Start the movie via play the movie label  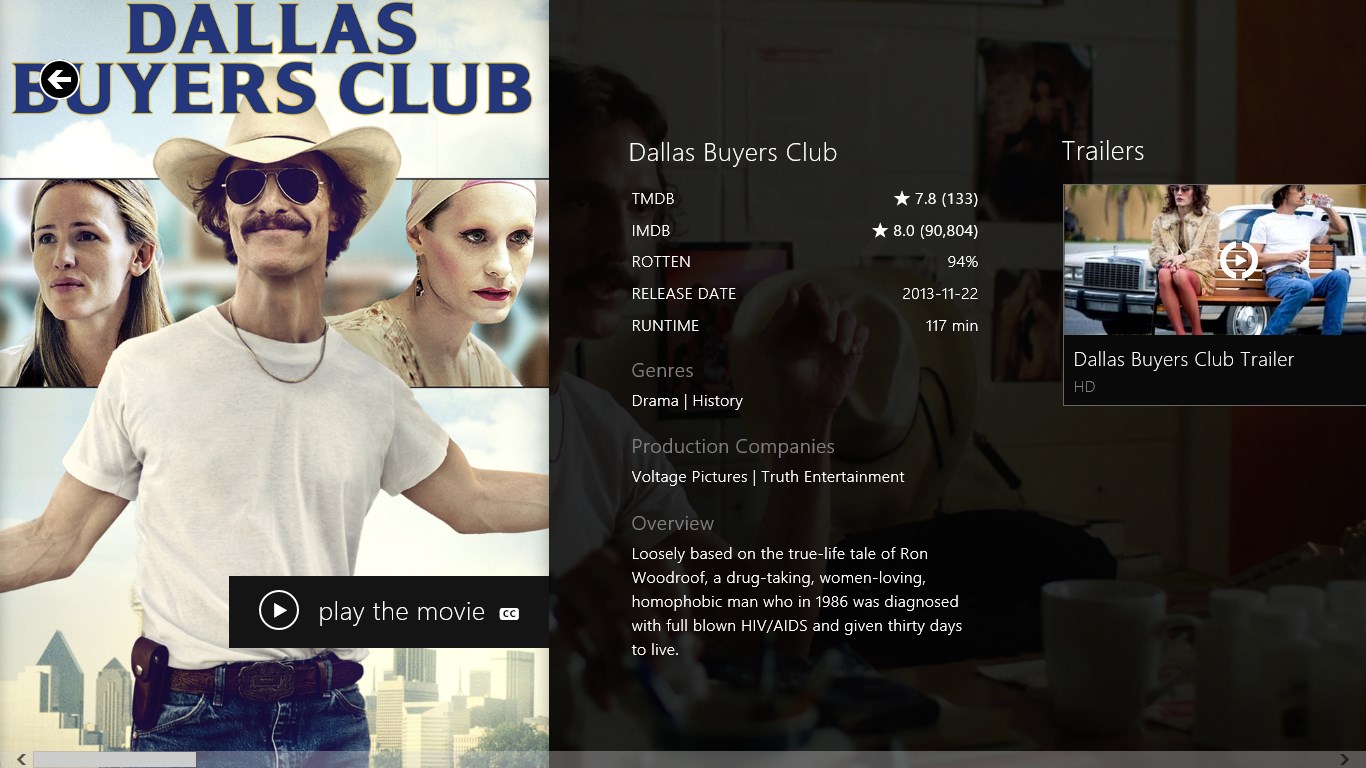click(x=401, y=612)
